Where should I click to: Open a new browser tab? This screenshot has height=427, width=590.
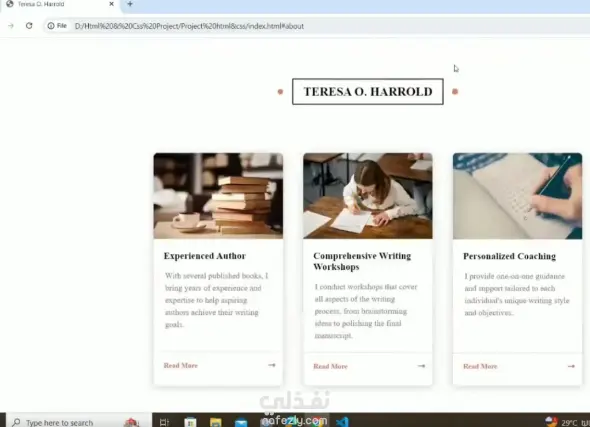click(x=130, y=4)
